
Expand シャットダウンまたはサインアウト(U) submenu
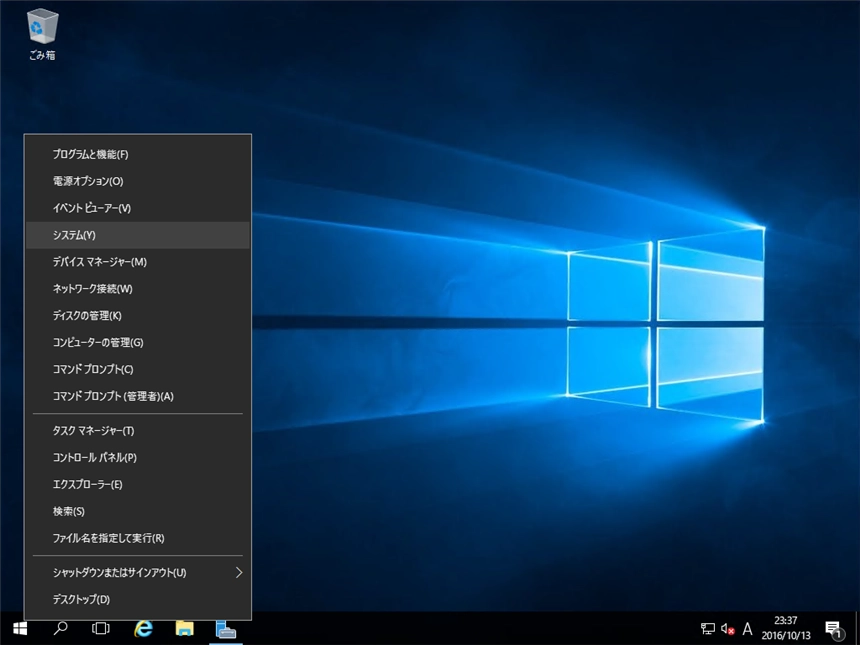coord(138,573)
